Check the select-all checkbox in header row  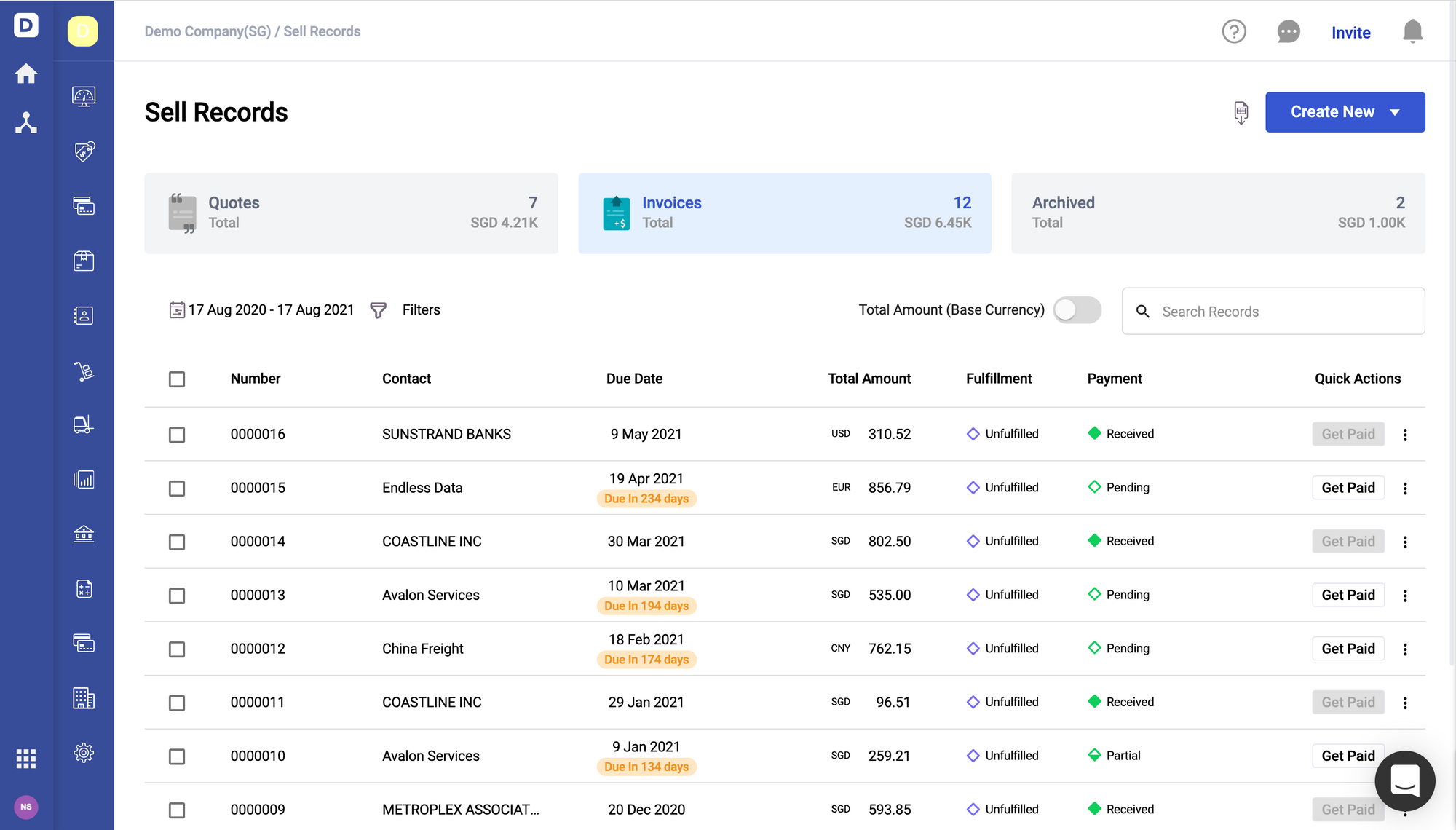(178, 378)
